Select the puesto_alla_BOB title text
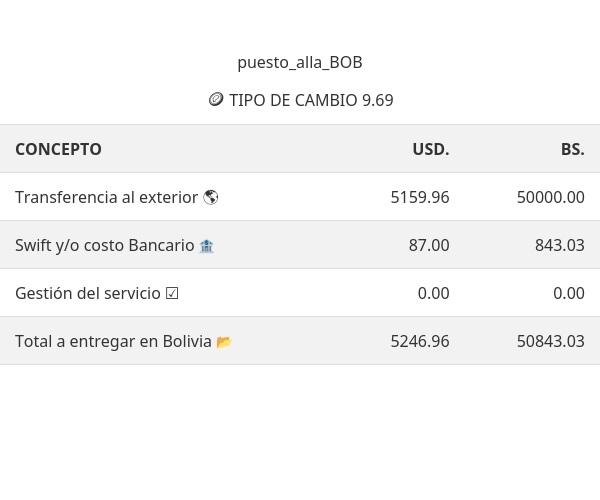 [300, 62]
